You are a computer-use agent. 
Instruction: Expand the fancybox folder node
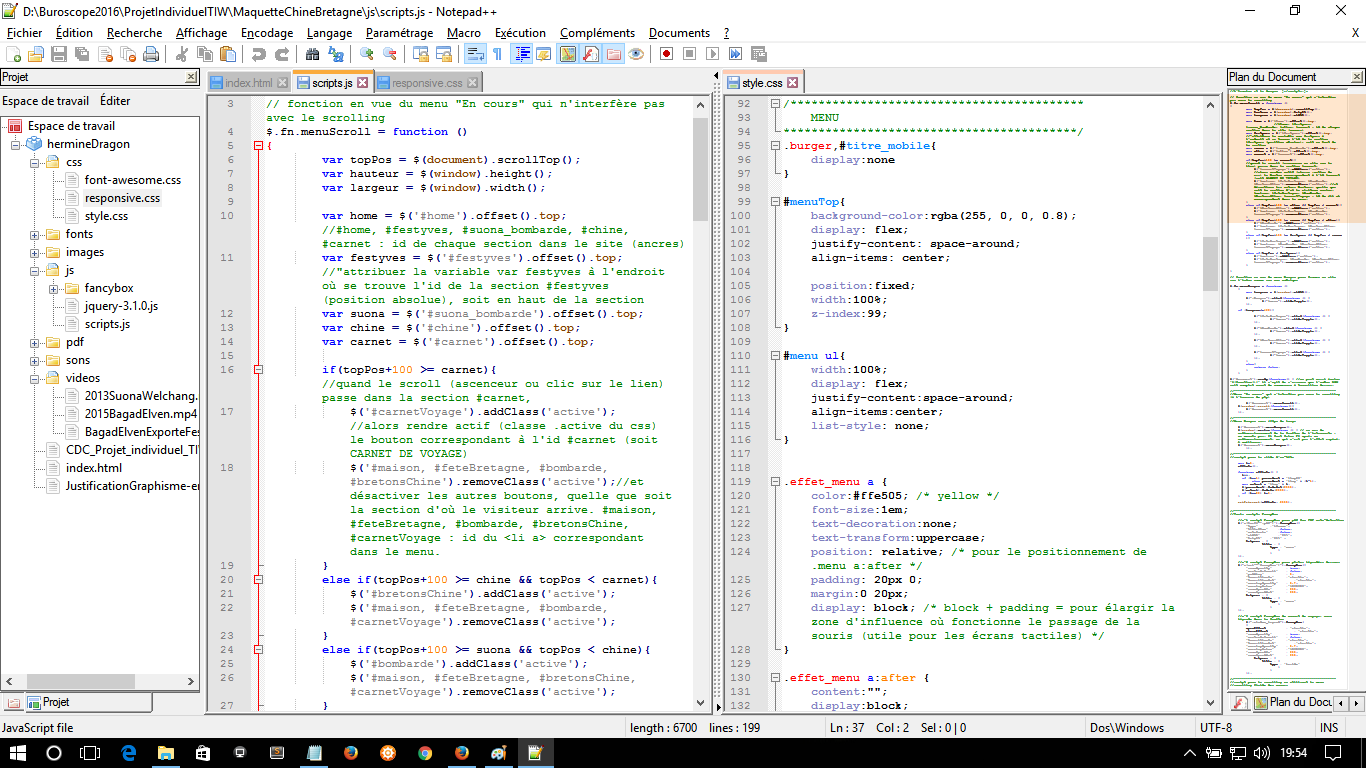tap(53, 288)
